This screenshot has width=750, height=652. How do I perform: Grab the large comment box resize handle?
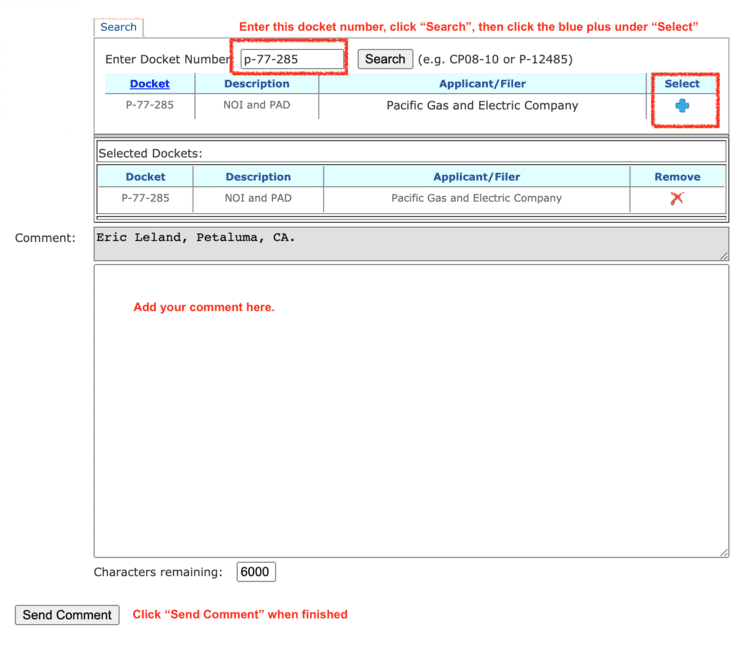pos(723,552)
